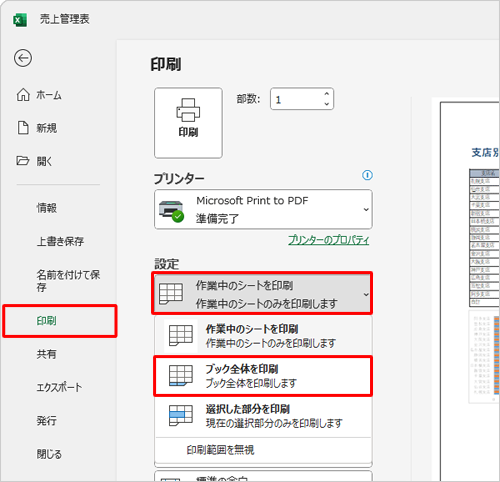Screen dimensions: 500x482
Task: Open 情報 in the sidebar
Action: 47,208
